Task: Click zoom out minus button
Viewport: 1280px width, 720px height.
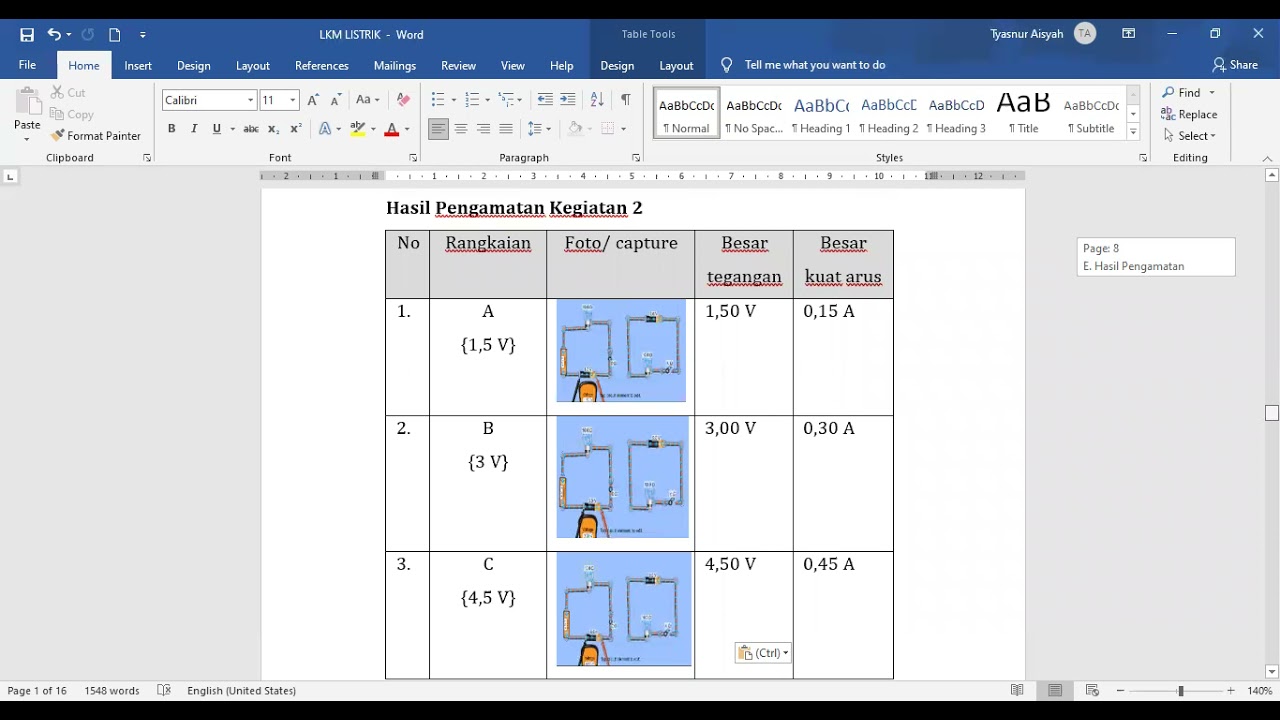Action: point(1120,691)
